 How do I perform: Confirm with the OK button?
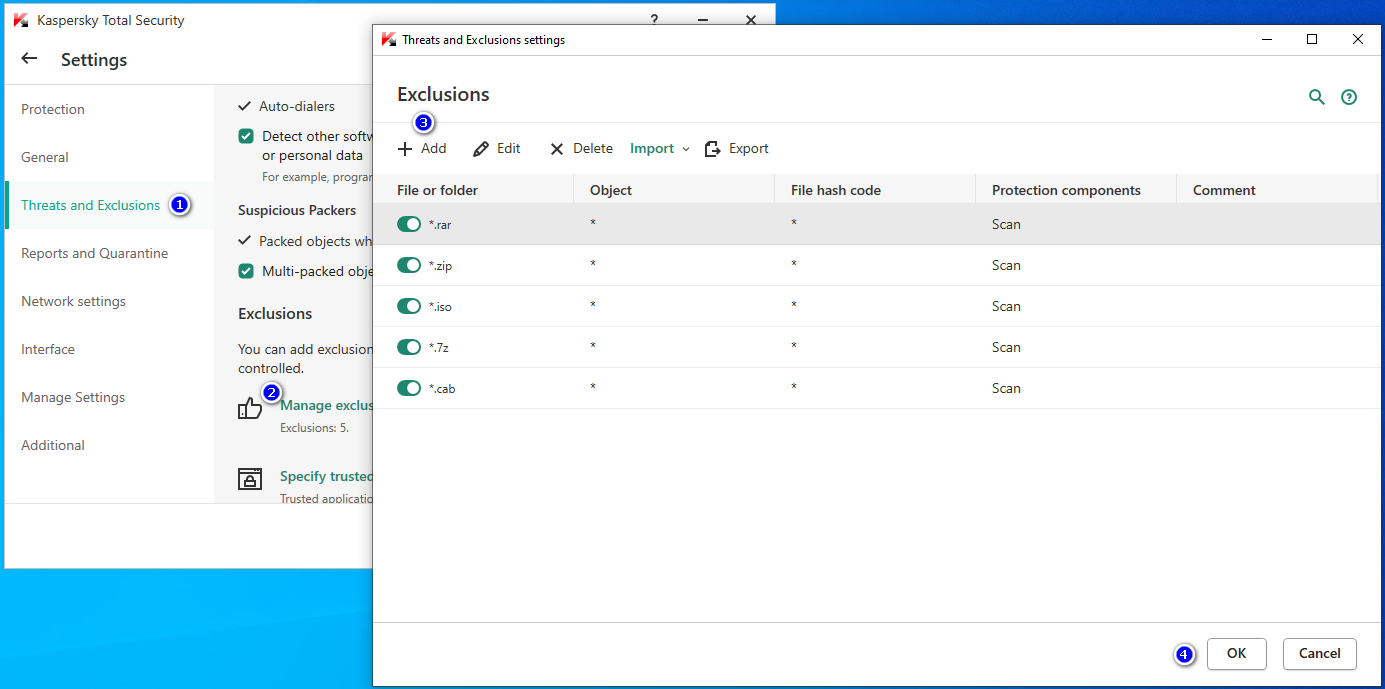coord(1237,654)
